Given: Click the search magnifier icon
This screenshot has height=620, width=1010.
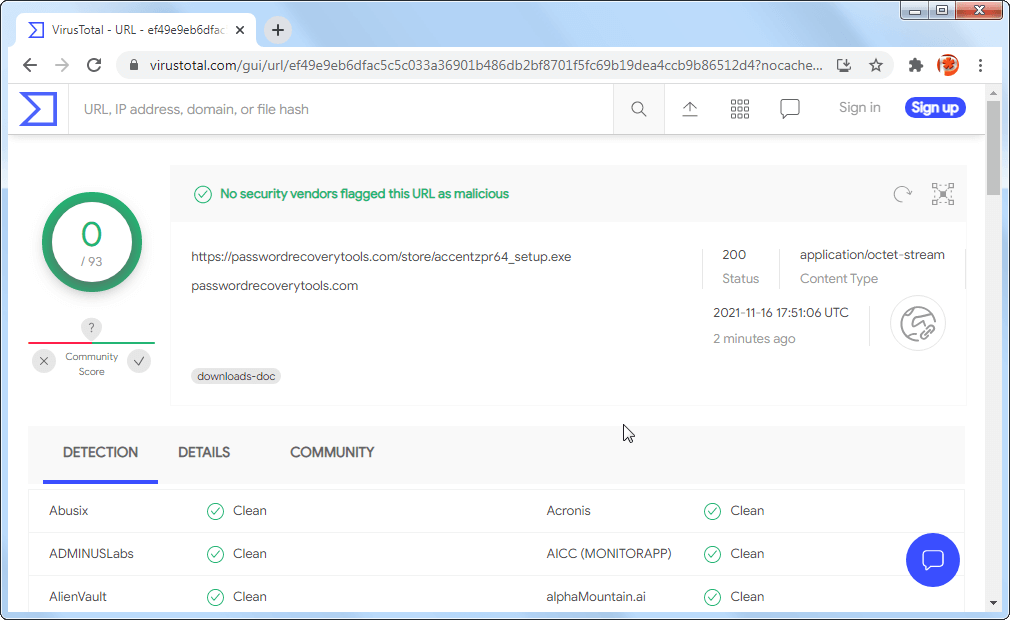Looking at the screenshot, I should tap(638, 109).
